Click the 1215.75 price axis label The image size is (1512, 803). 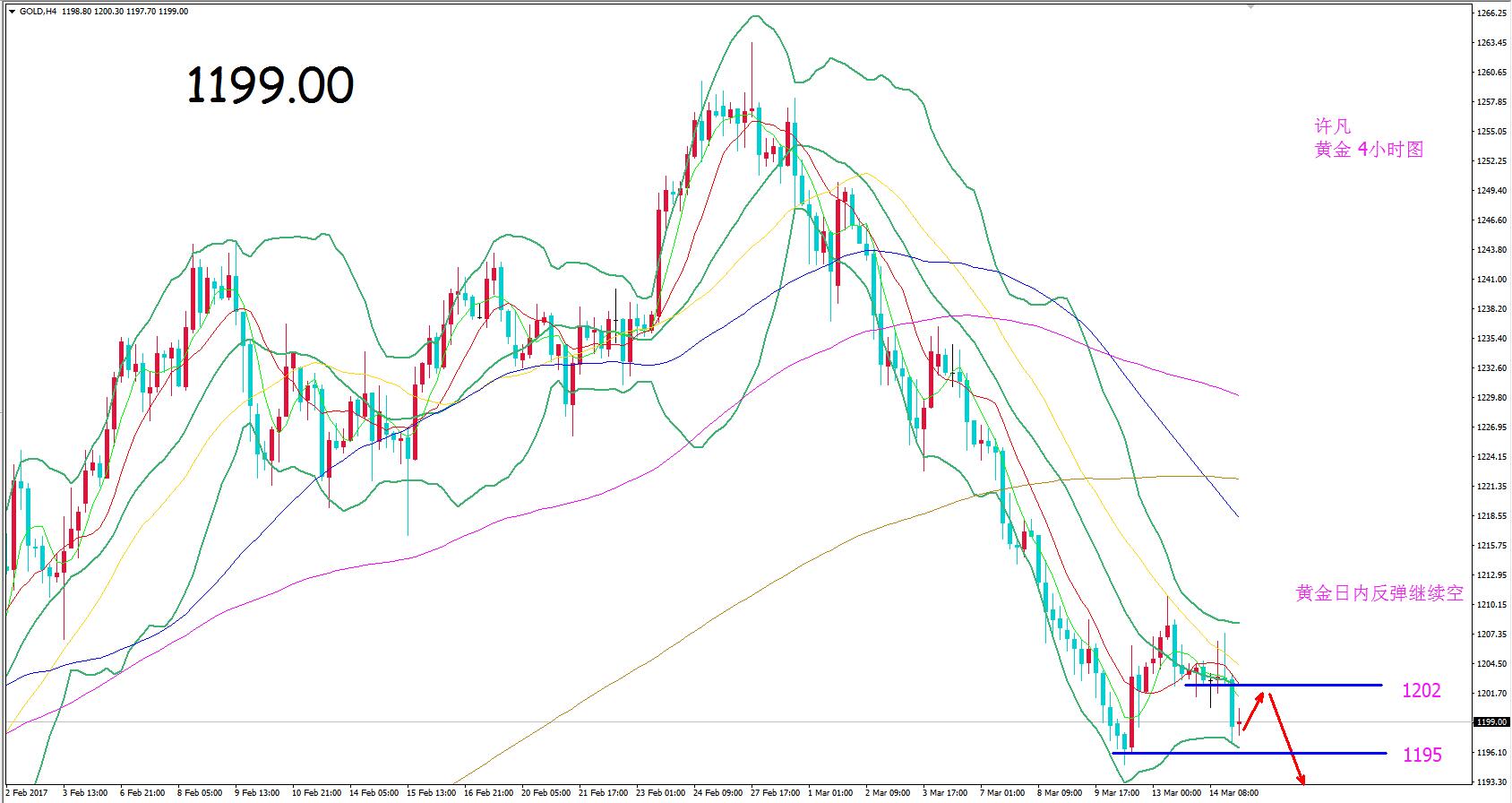point(1492,546)
